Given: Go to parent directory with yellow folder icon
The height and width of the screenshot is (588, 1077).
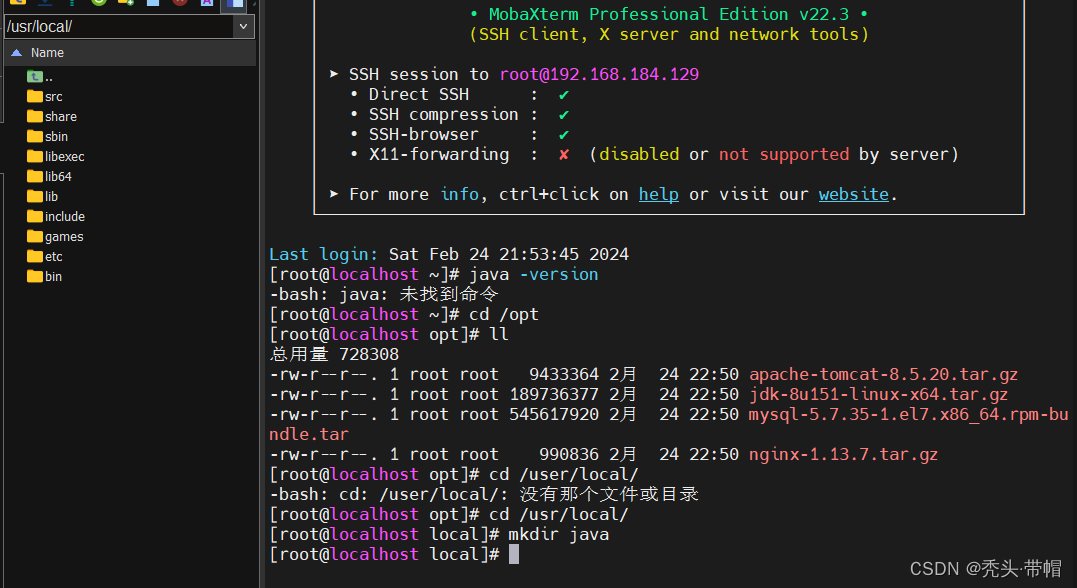Looking at the screenshot, I should pos(16,5).
